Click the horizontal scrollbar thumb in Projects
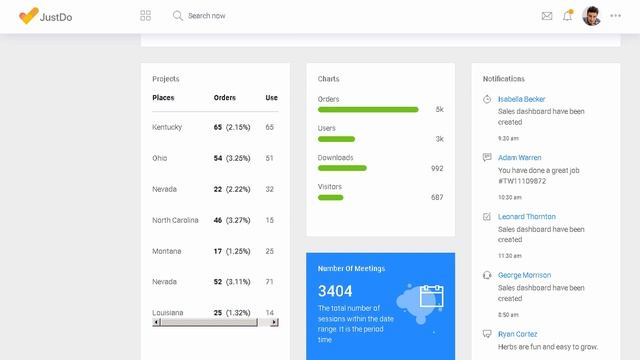The height and width of the screenshot is (360, 640). tap(209, 322)
